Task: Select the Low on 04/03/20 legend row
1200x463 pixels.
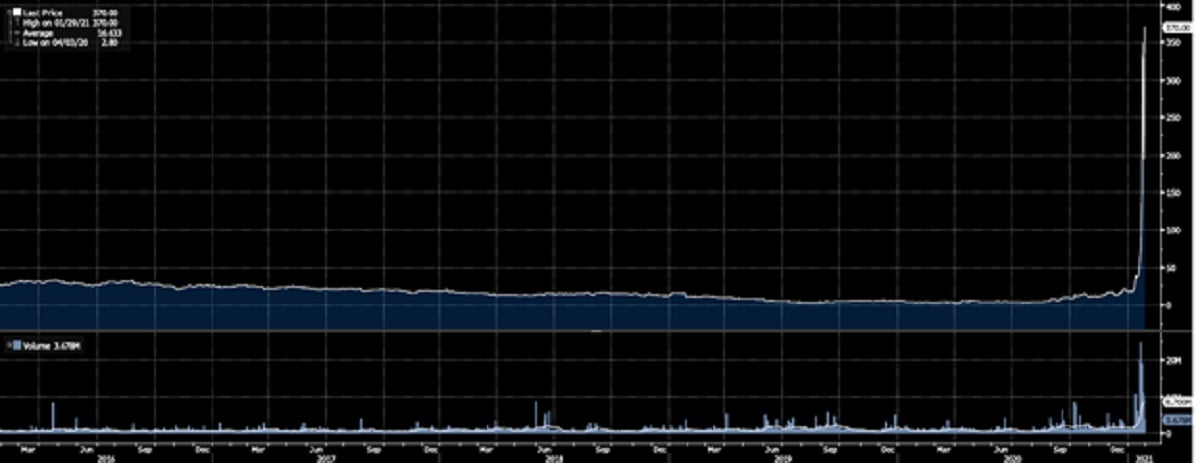Action: click(50, 39)
